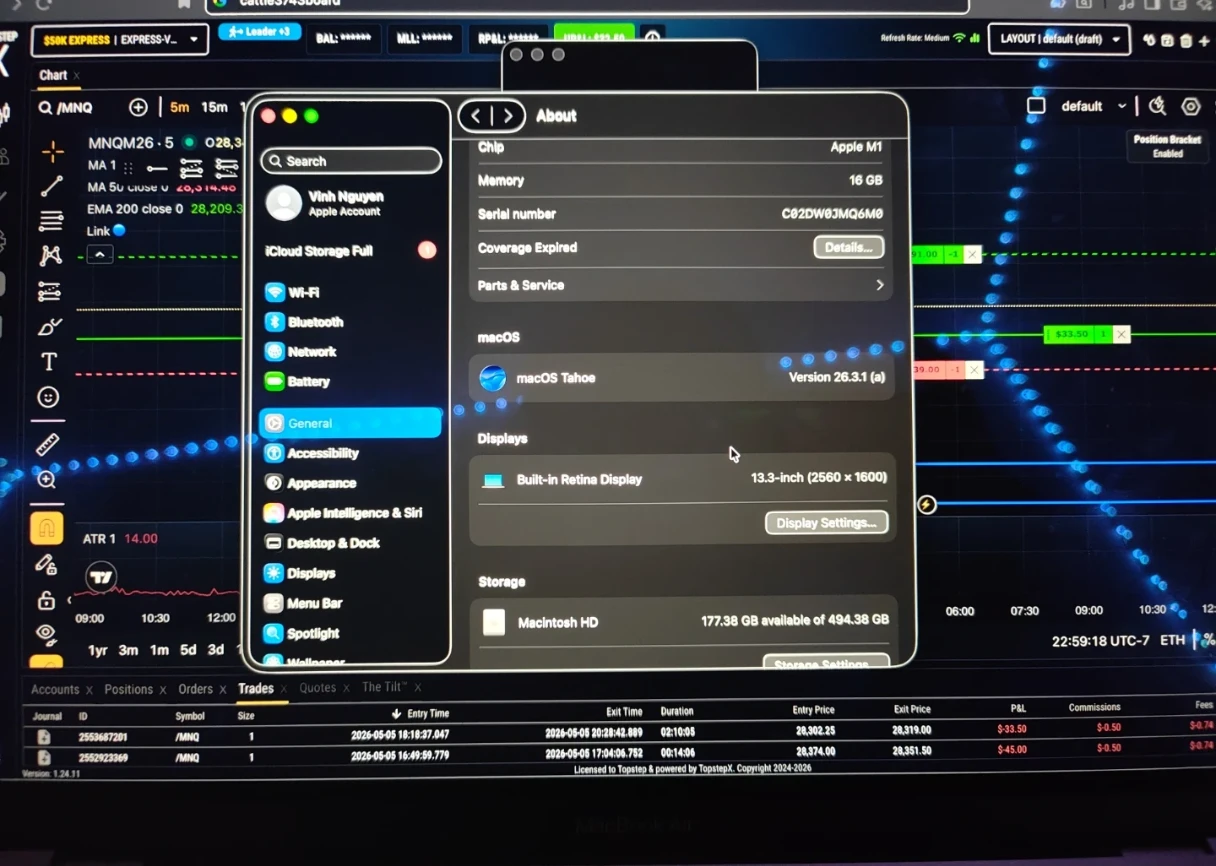Click the TradingView logo on the chart
This screenshot has width=1216, height=866.
point(101,578)
